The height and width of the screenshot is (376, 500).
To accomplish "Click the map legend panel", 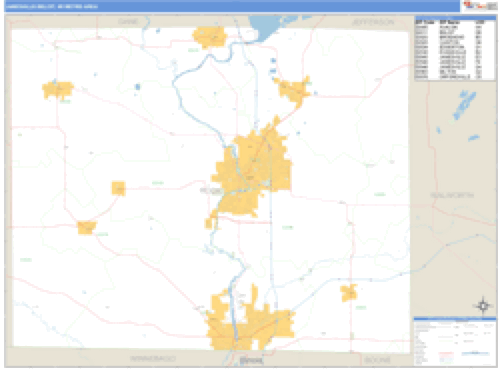I will [455, 341].
